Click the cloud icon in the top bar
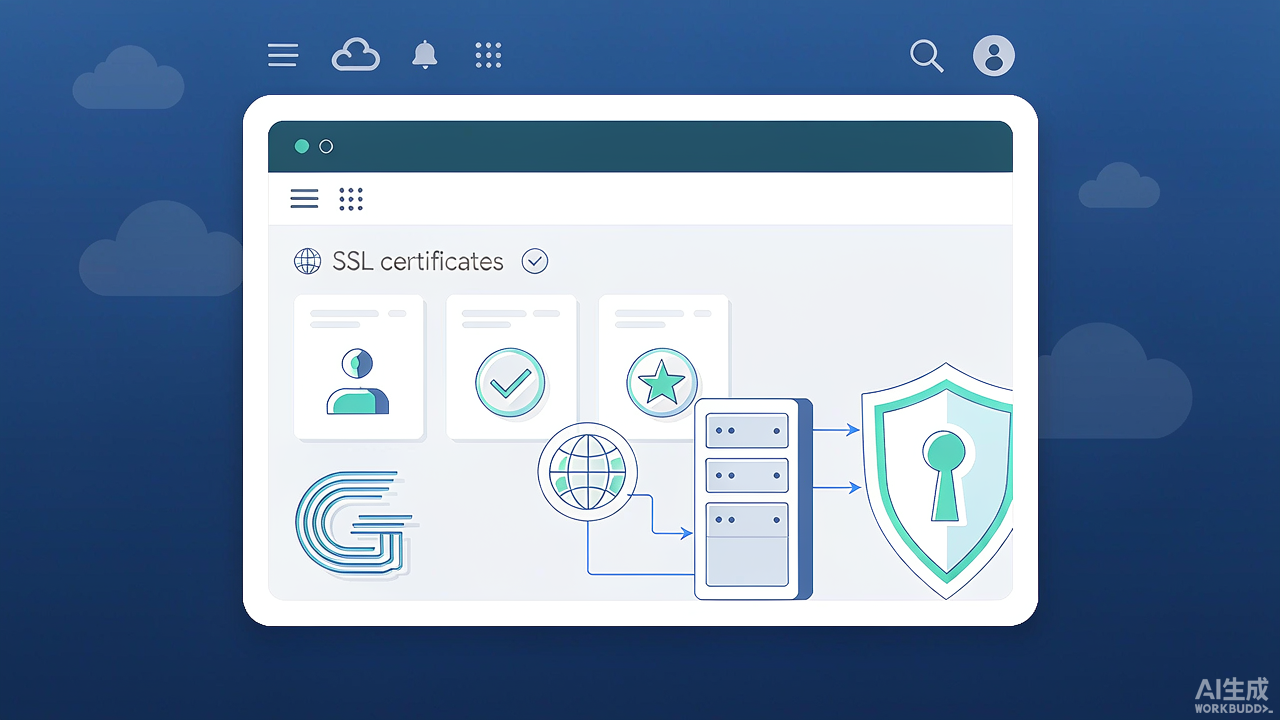 point(355,55)
